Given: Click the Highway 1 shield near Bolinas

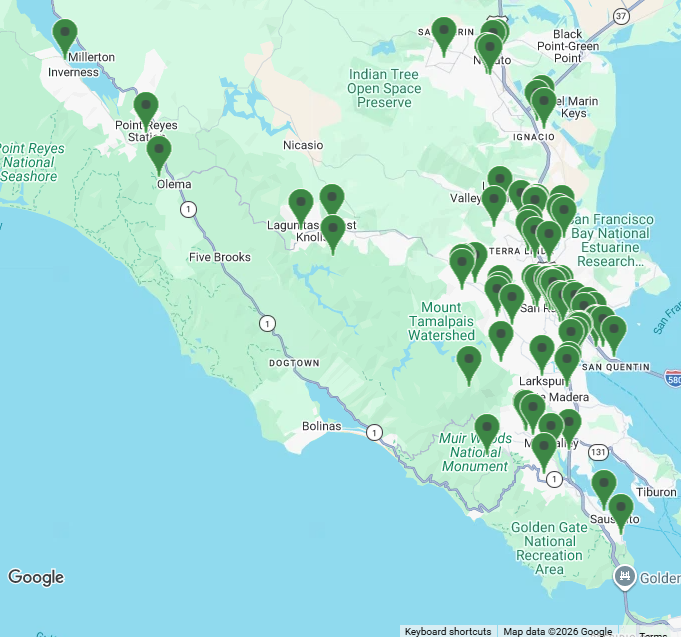Looking at the screenshot, I should coord(374,432).
